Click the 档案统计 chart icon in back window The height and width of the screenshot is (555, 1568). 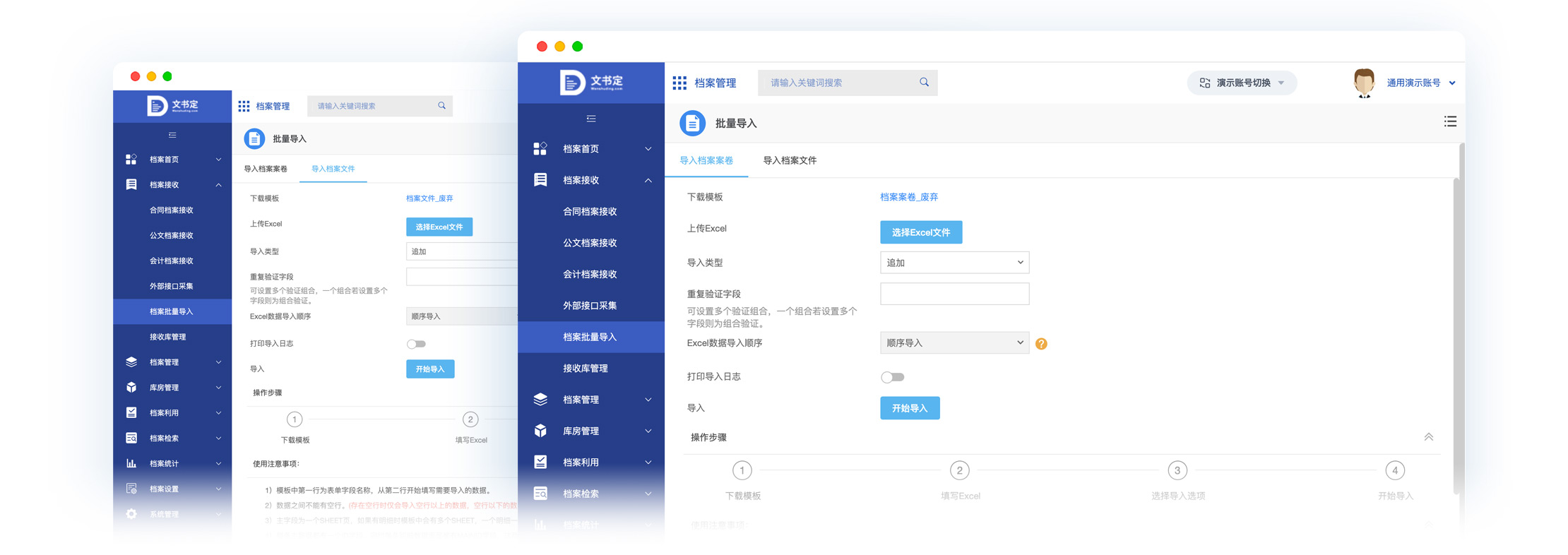pyautogui.click(x=131, y=463)
